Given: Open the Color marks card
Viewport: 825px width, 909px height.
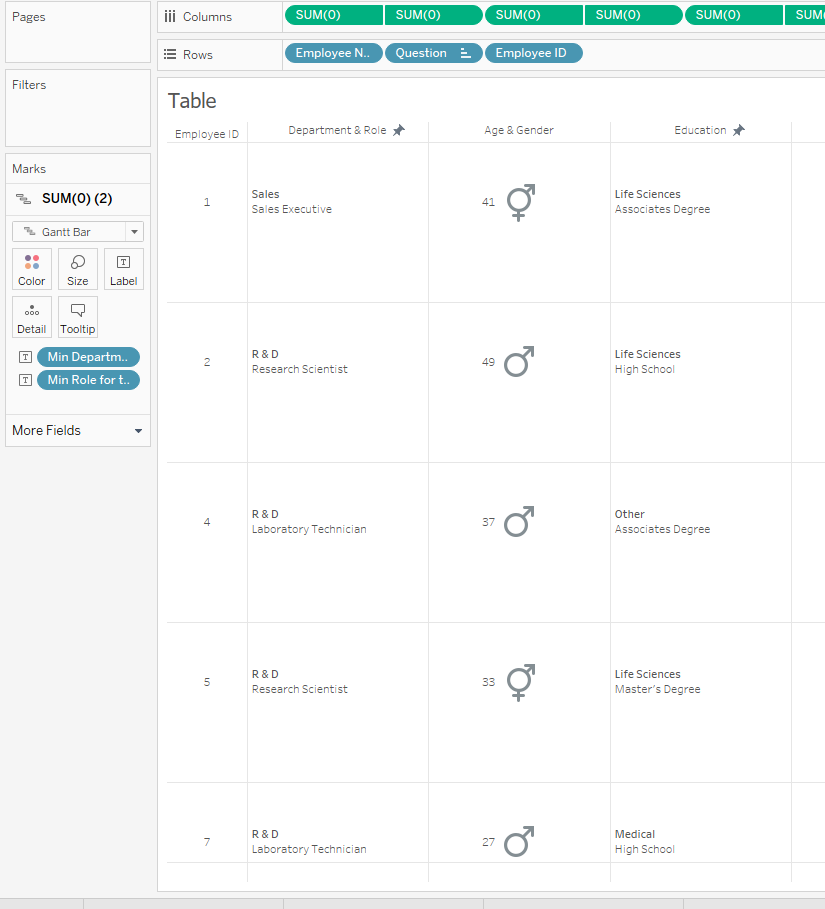Looking at the screenshot, I should 32,269.
